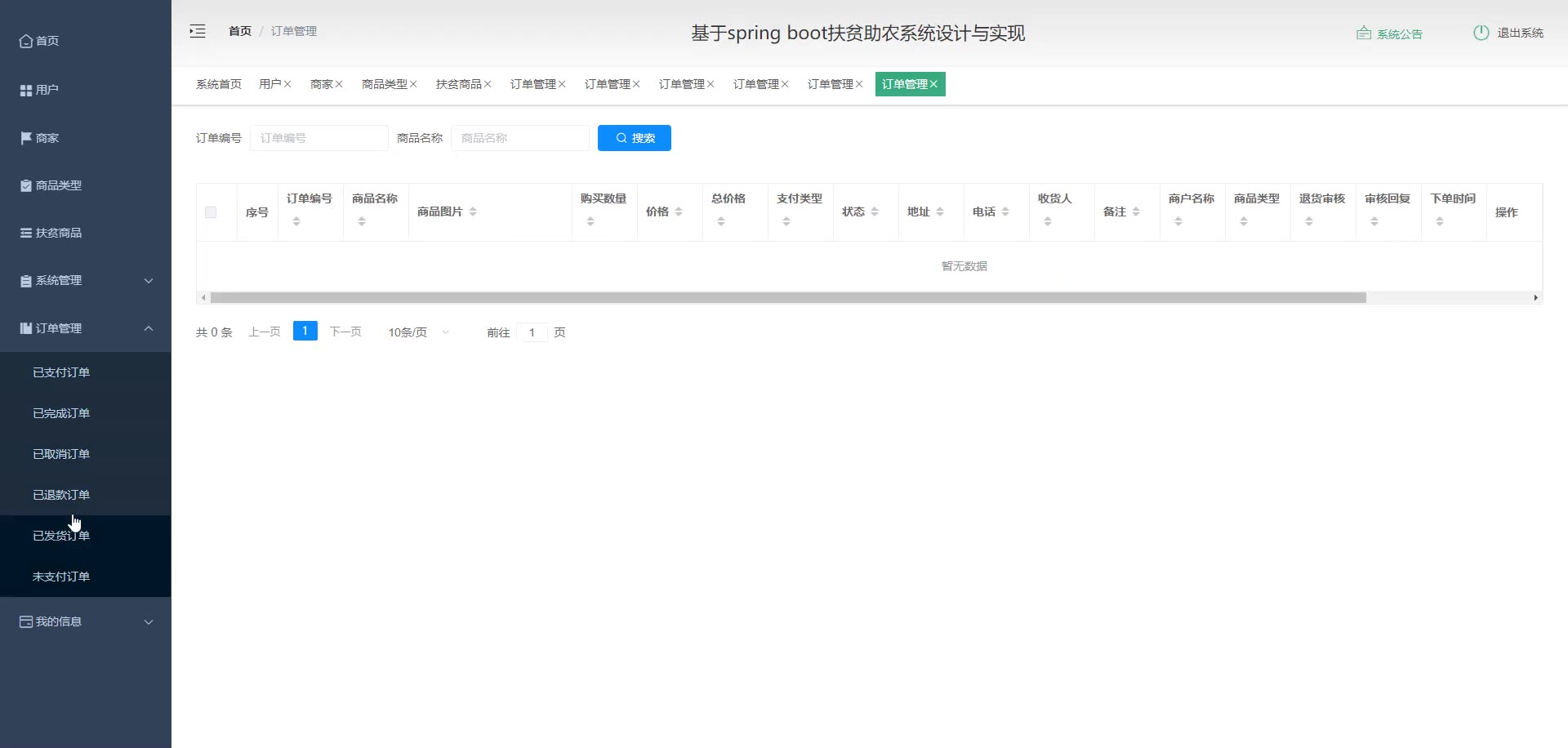Open the 10条/页 page size dropdown
Viewport: 1568px width, 748px height.
[418, 332]
